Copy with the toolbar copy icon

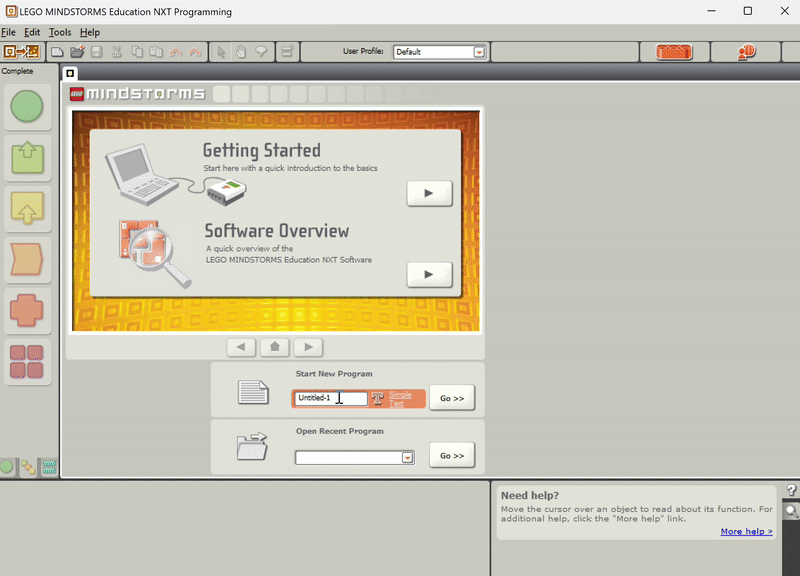137,52
